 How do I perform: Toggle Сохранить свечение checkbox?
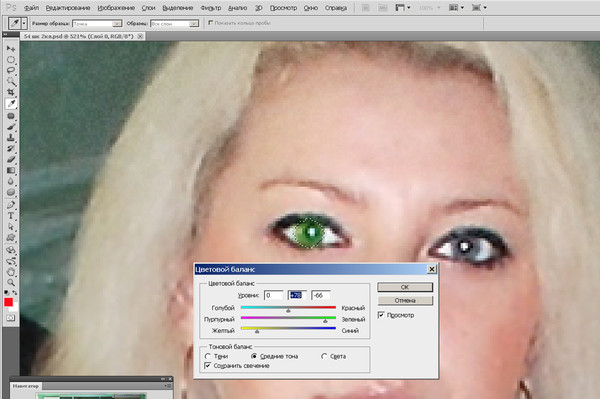click(207, 366)
